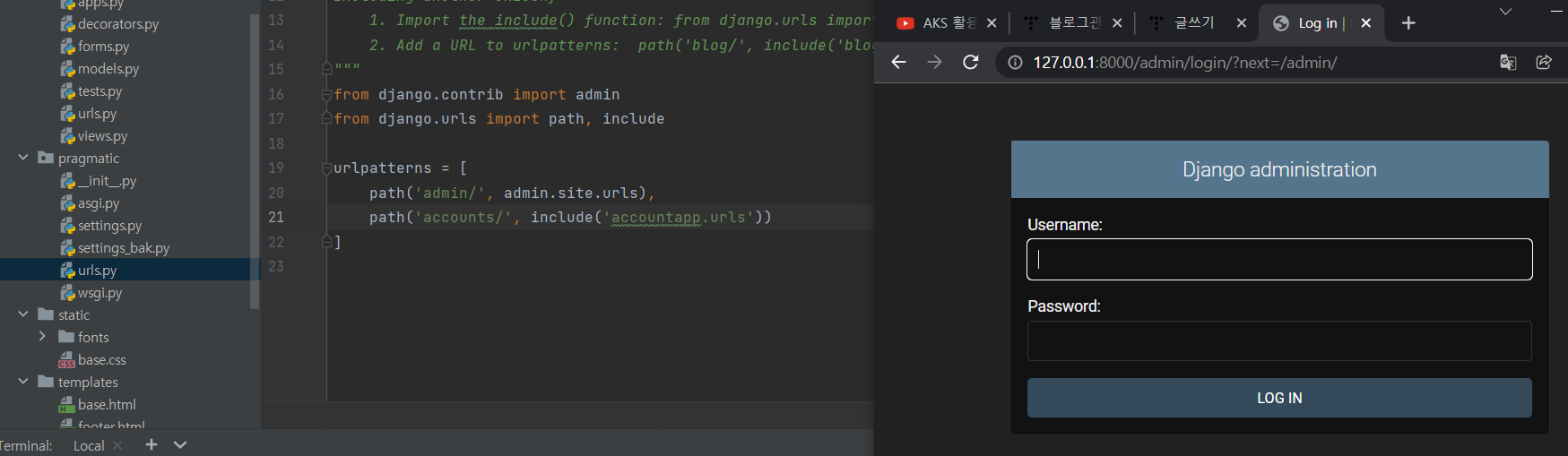View site information icon in address bar

click(x=1015, y=62)
